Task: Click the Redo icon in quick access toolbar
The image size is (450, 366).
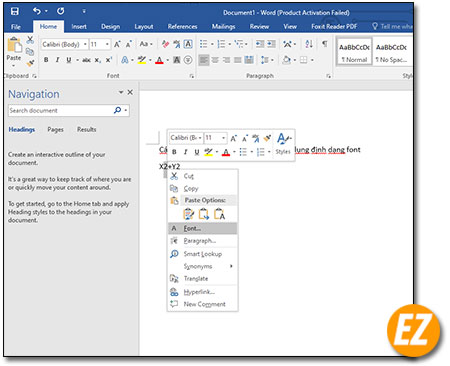Action: tap(60, 11)
